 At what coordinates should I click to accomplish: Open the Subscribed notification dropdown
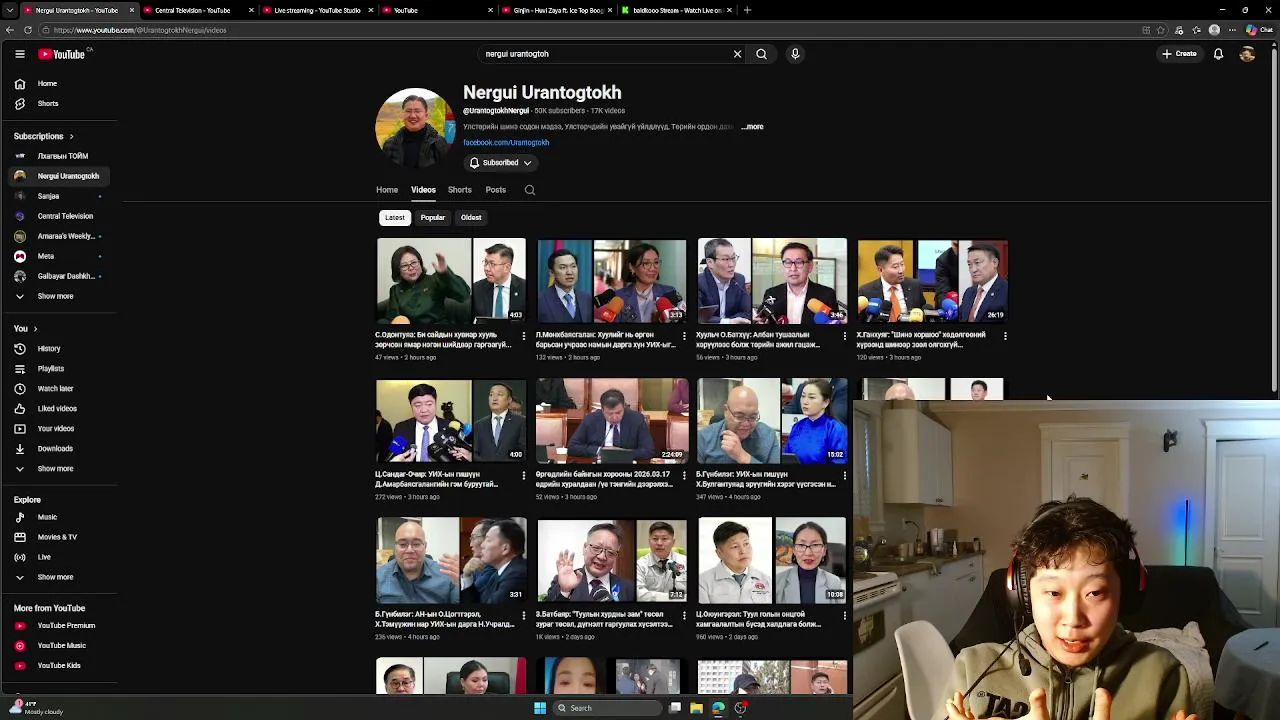pos(500,163)
